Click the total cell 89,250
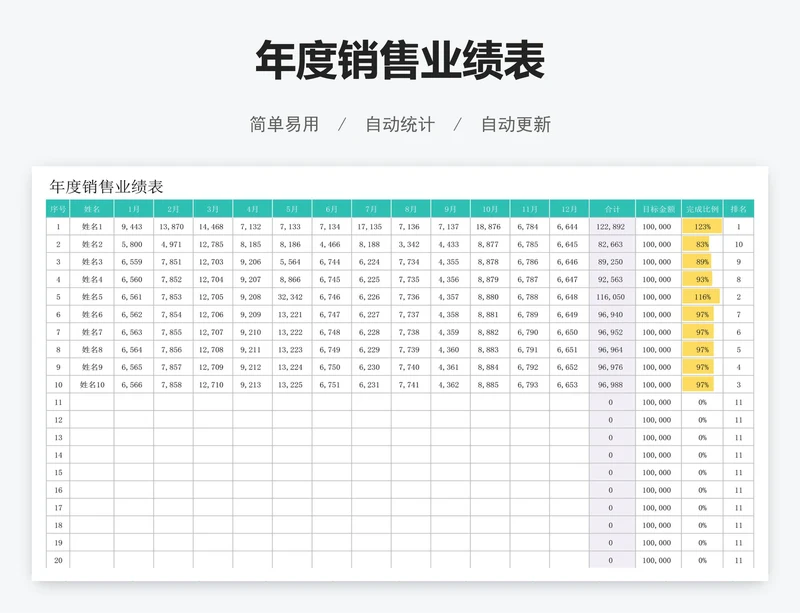The width and height of the screenshot is (800, 613). [x=610, y=262]
